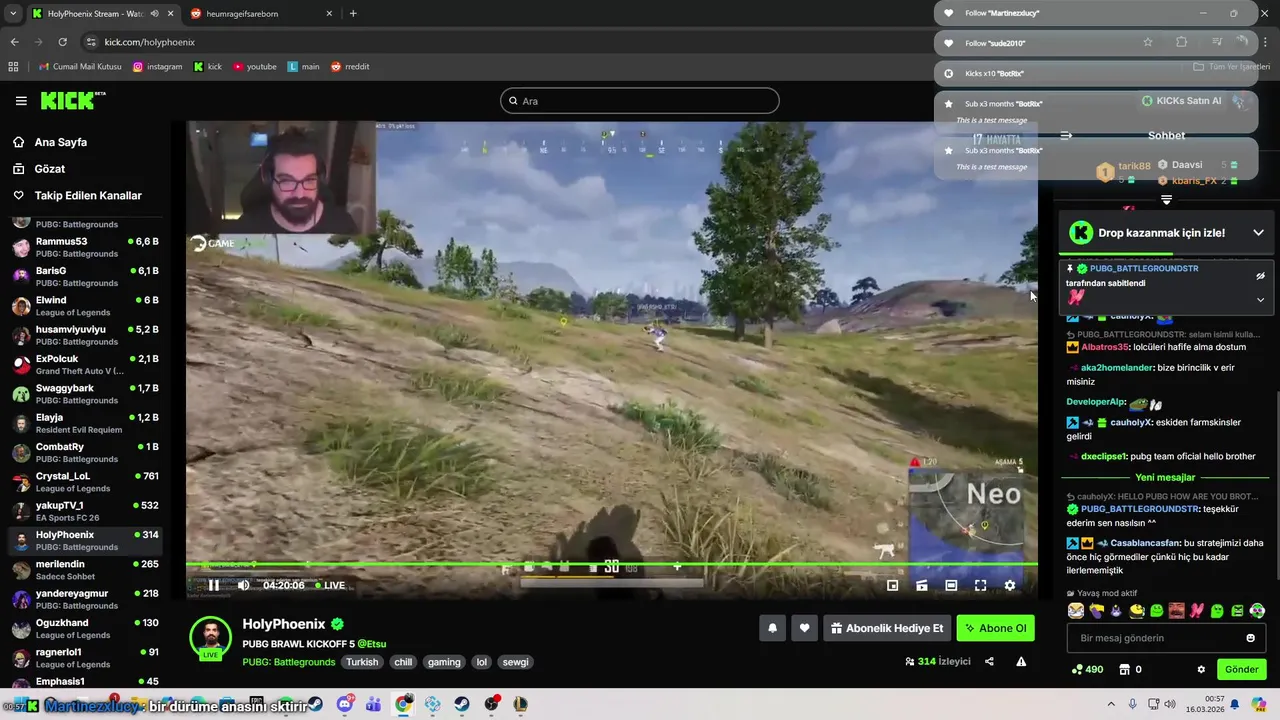Open merilendin channel in sidebar
The image size is (1280, 720).
85,570
